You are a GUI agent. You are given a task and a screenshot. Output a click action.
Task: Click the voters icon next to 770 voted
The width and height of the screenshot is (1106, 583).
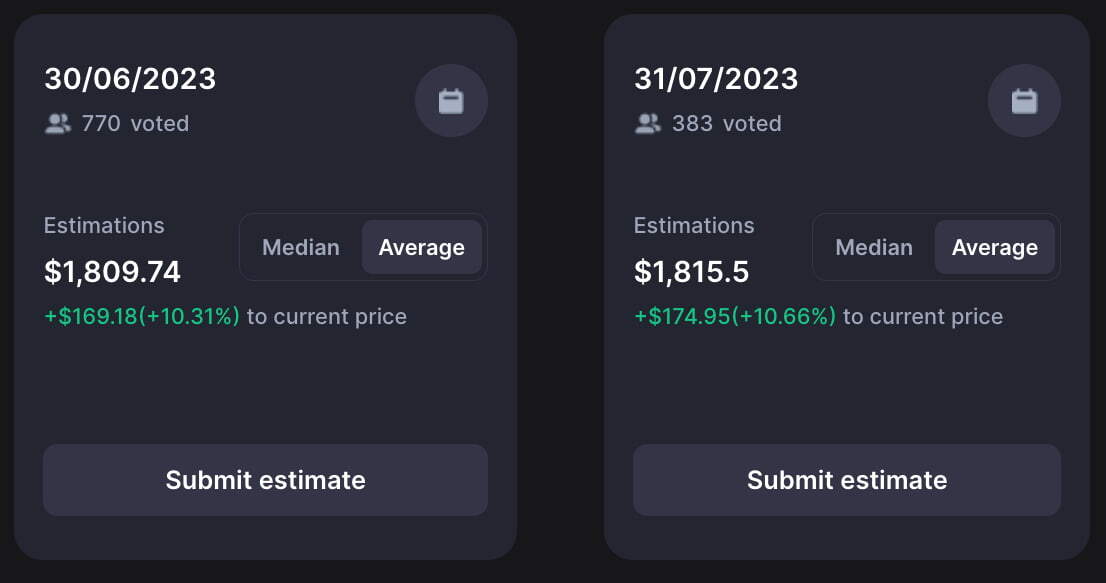(57, 123)
